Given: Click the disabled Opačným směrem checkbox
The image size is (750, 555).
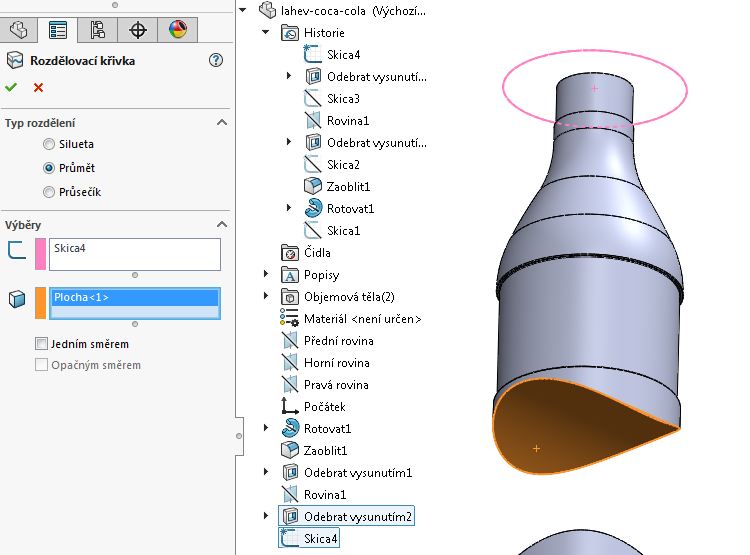Looking at the screenshot, I should click(x=42, y=365).
